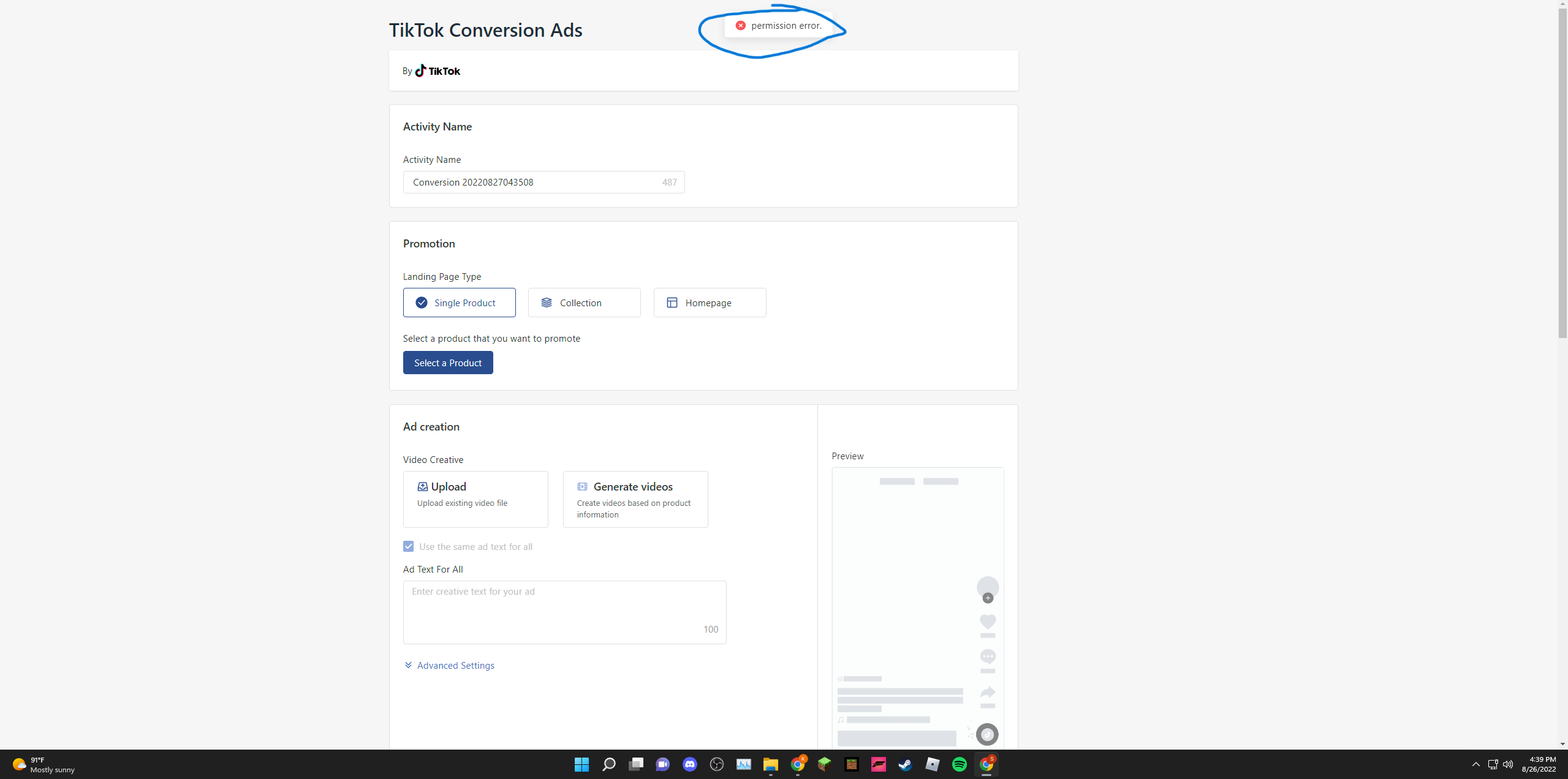Show hidden system tray icons

click(x=1475, y=764)
